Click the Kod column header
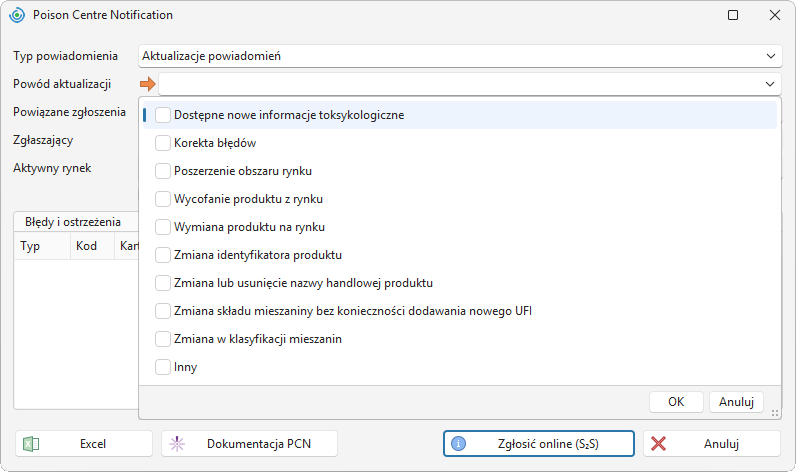The image size is (796, 472). click(x=92, y=246)
